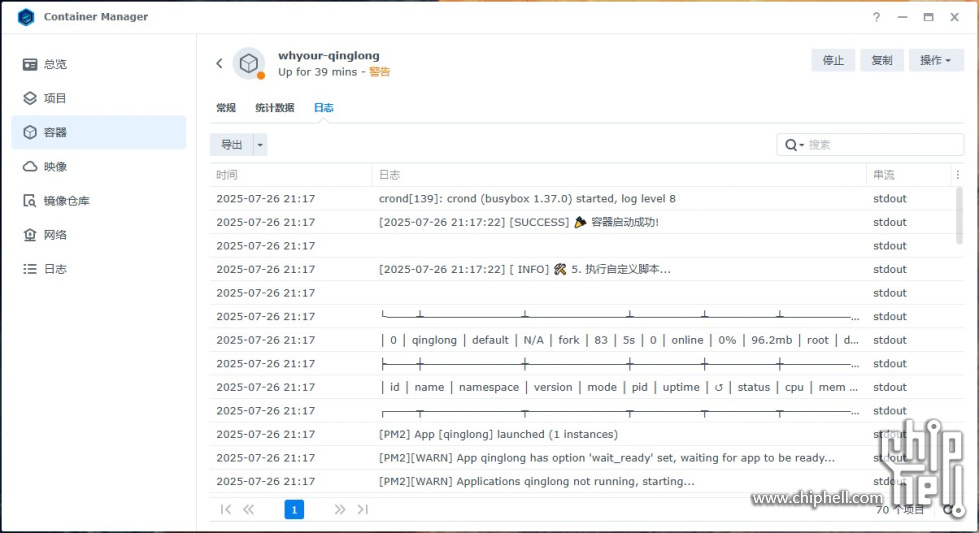Open the 镜像仓库 registry search icon
979x533 pixels.
tap(30, 201)
